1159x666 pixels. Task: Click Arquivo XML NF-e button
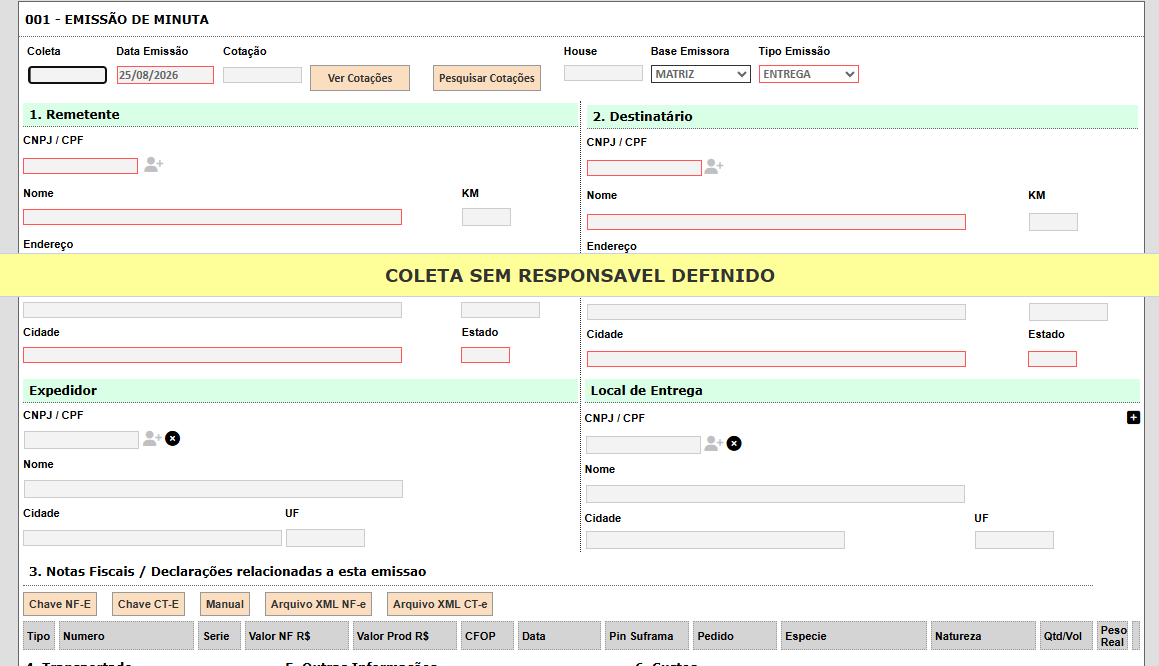point(318,605)
